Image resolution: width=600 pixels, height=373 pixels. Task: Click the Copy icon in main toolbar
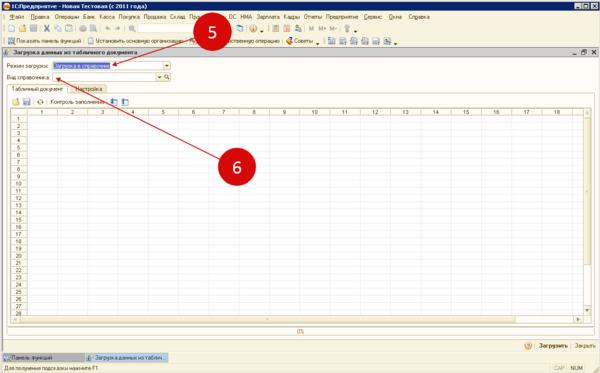pos(58,29)
